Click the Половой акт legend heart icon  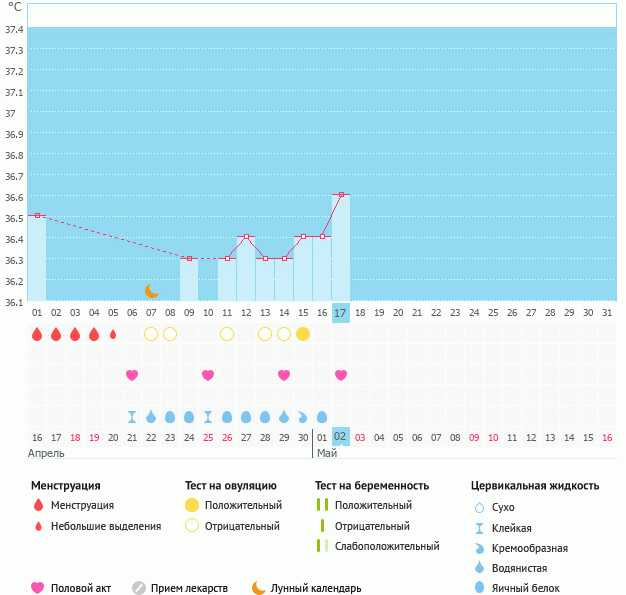tap(38, 588)
